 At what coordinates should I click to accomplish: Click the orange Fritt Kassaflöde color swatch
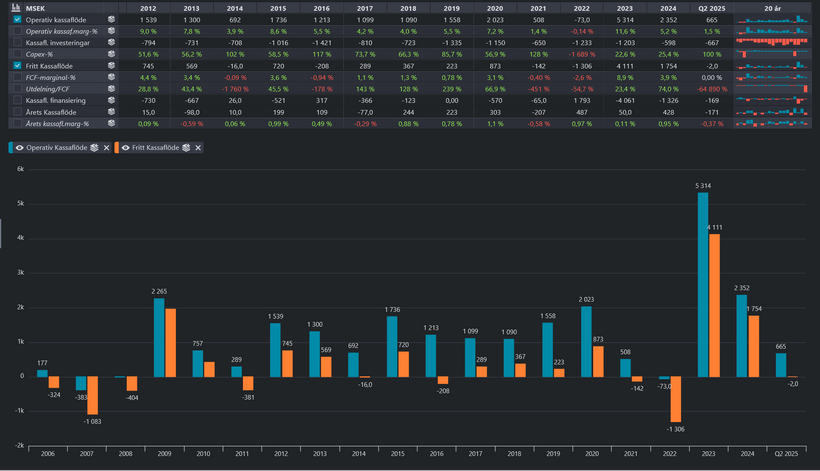[x=115, y=147]
